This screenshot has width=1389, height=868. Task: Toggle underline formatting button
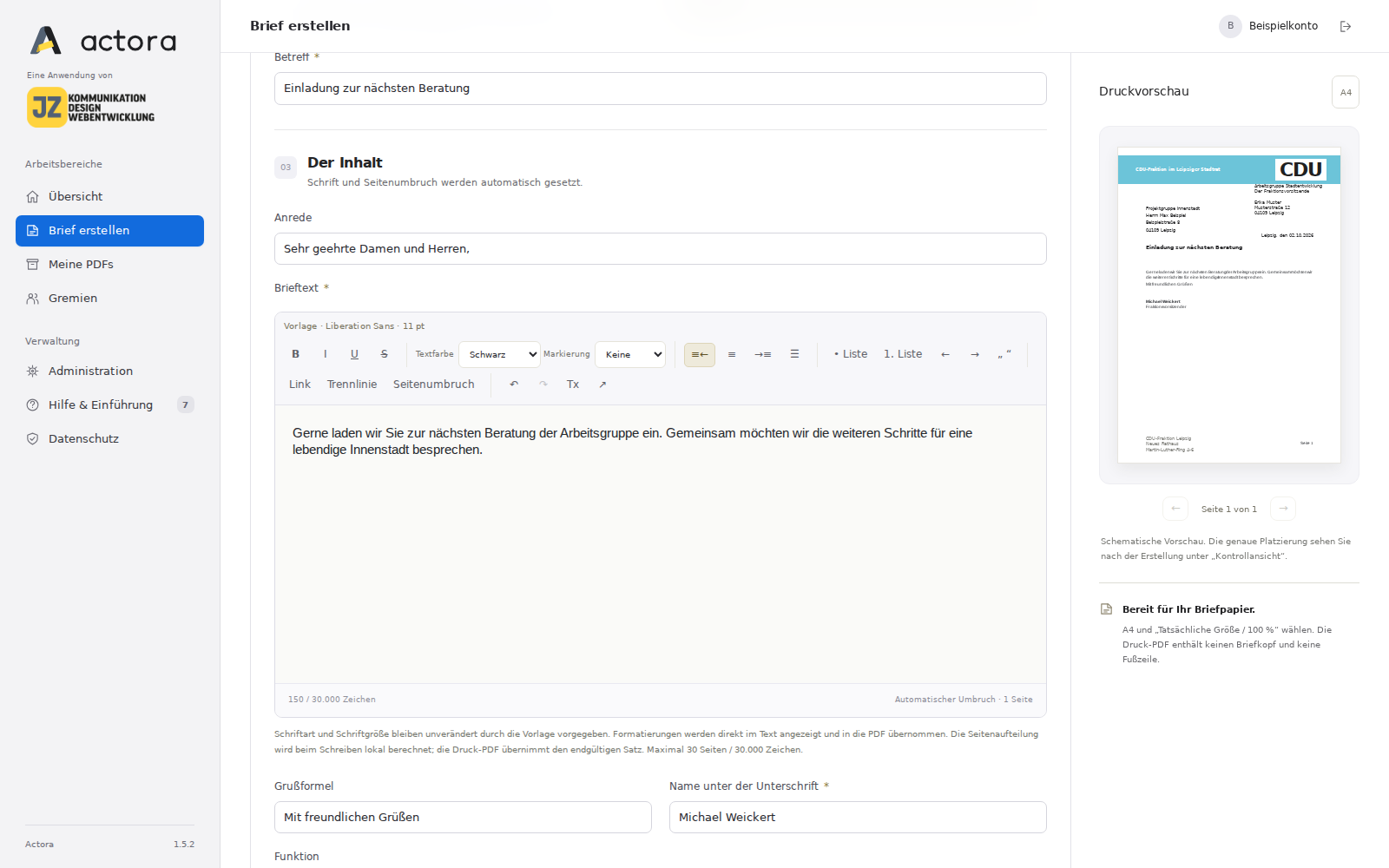354,354
